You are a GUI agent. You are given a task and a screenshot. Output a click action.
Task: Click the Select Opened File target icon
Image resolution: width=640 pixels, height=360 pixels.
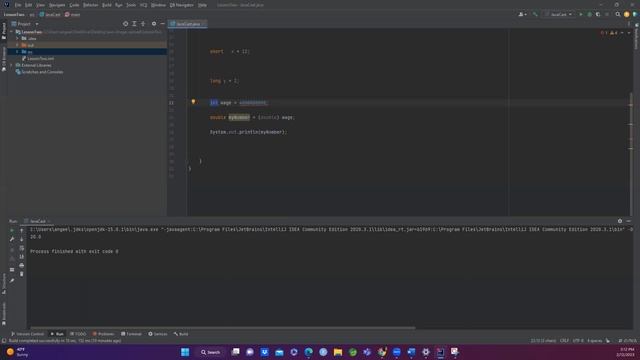point(125,24)
